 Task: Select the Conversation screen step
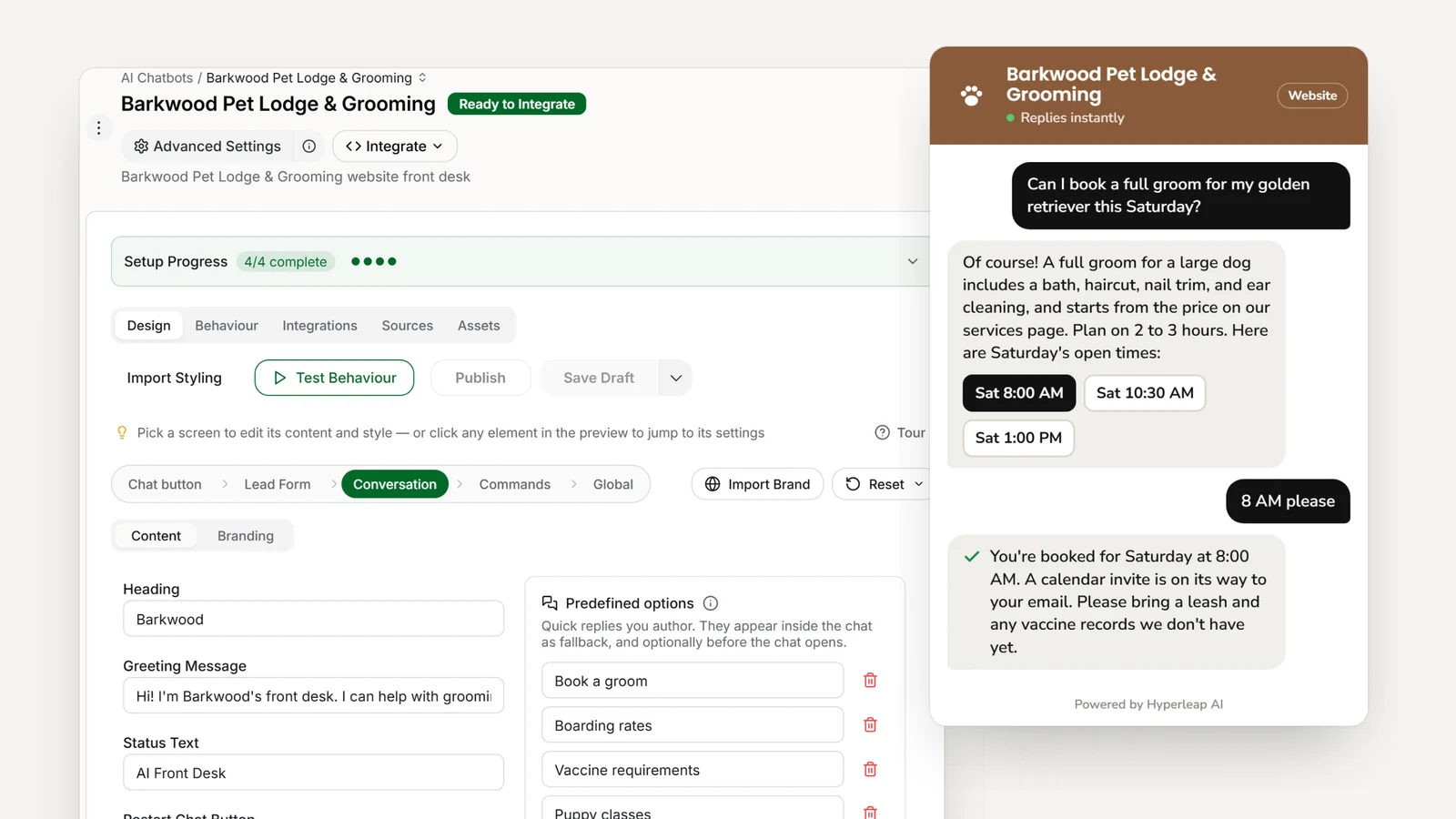pos(395,484)
